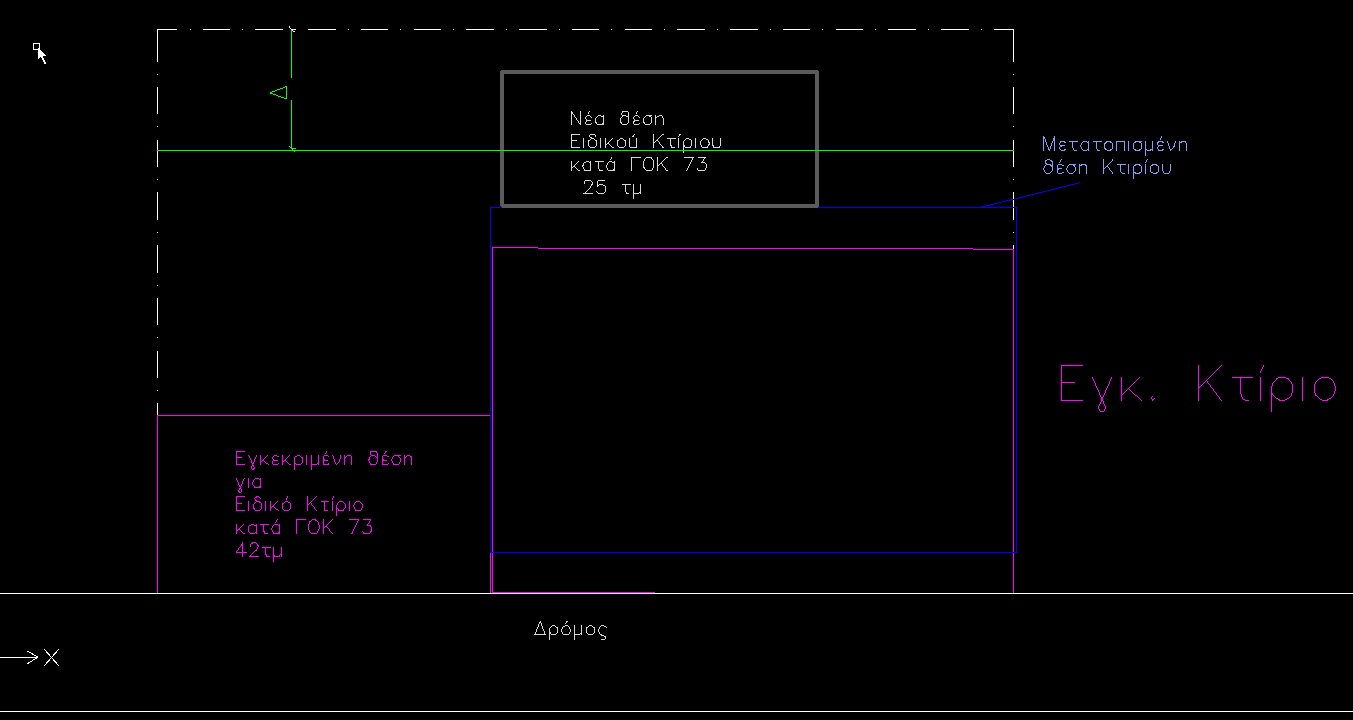Select the magenta "Εγκεκριμένη θέση" text
The height and width of the screenshot is (720, 1353).
[x=323, y=460]
